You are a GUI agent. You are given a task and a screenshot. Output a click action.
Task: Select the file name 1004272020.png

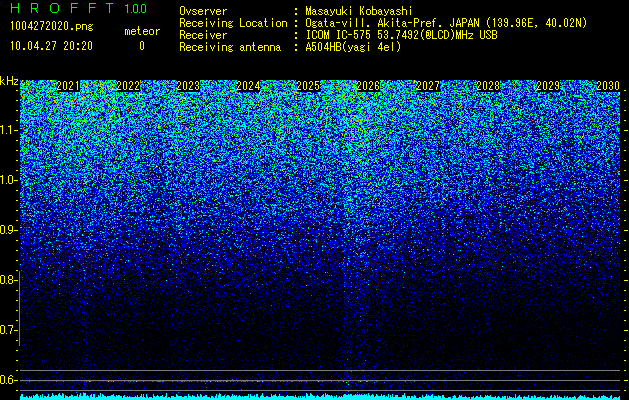pos(52,27)
